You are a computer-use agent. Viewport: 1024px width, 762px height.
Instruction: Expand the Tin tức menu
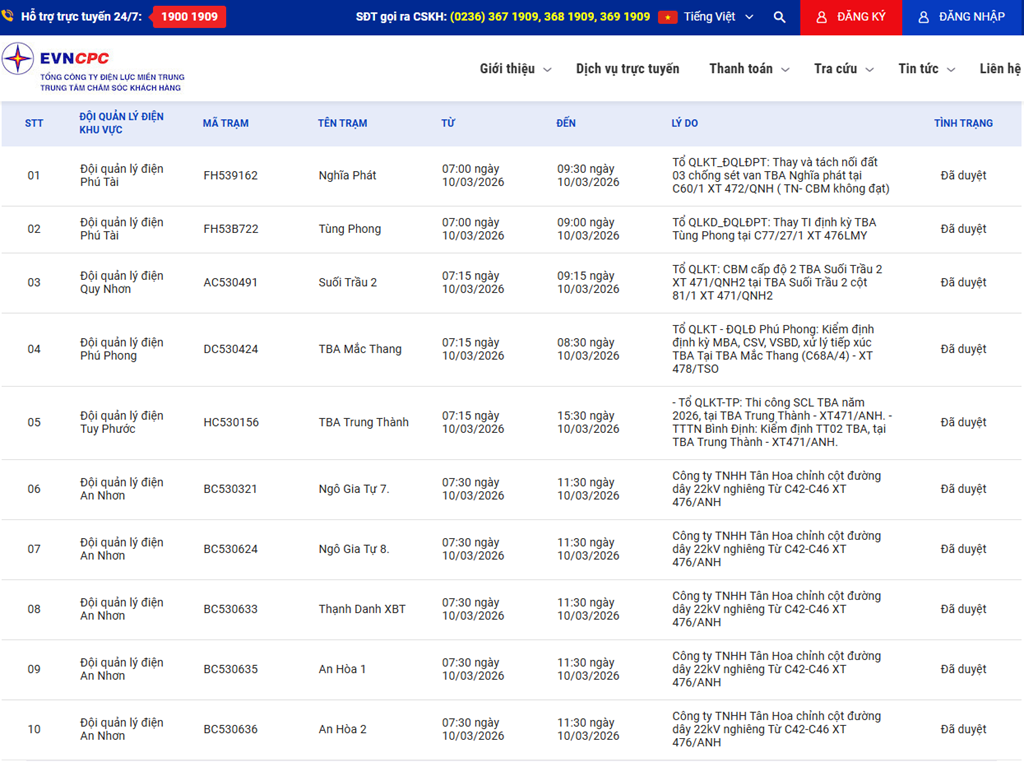click(x=925, y=69)
